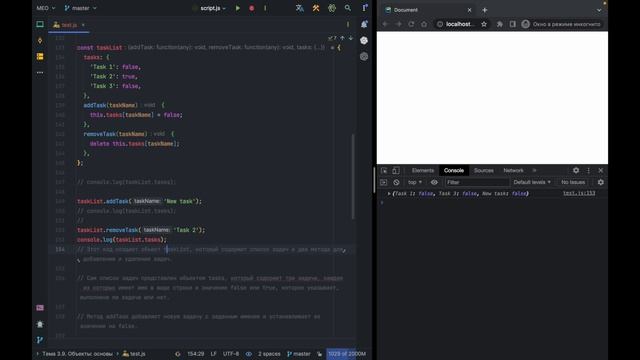Toggle the DevTools device toolbar
The image size is (640, 360).
[x=396, y=170]
